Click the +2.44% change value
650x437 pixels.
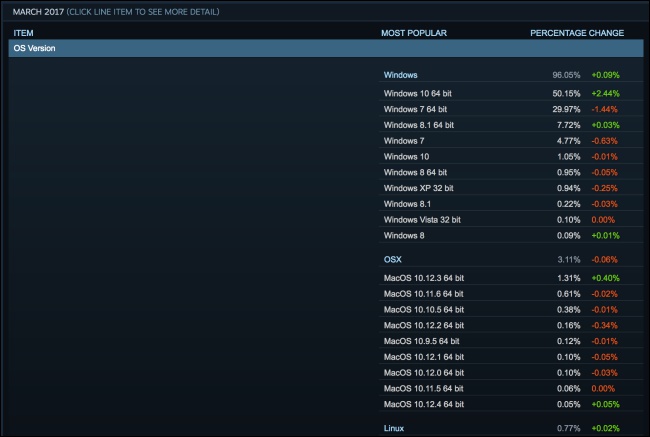(605, 93)
